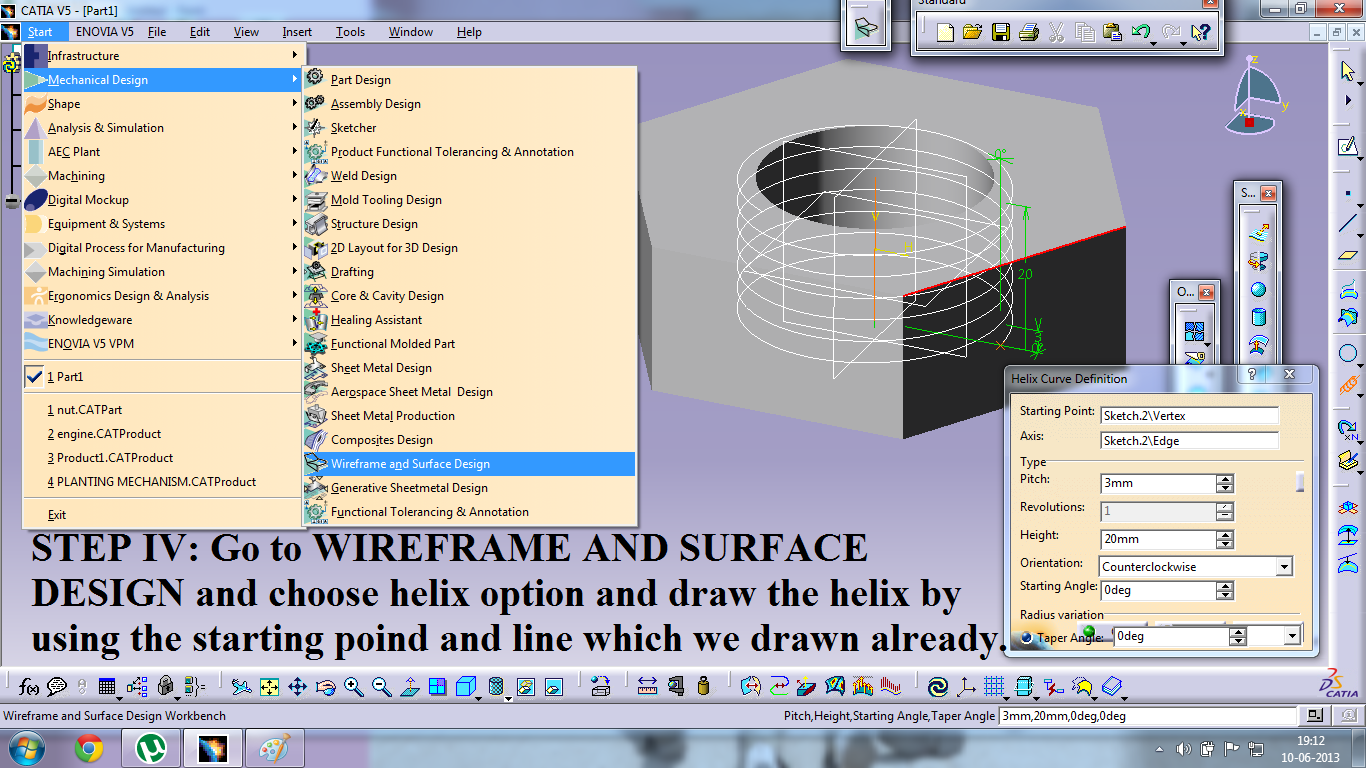Choose Assembly Design menu entry
Viewport: 1366px width, 768px height.
pos(469,104)
